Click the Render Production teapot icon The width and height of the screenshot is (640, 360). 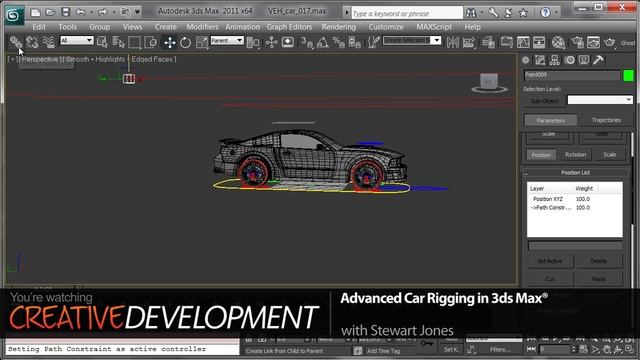tap(609, 42)
